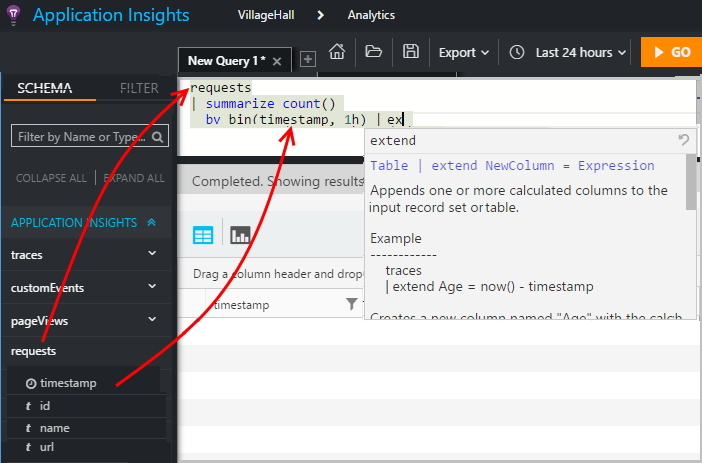Filter the timestamp results column

pyautogui.click(x=352, y=304)
